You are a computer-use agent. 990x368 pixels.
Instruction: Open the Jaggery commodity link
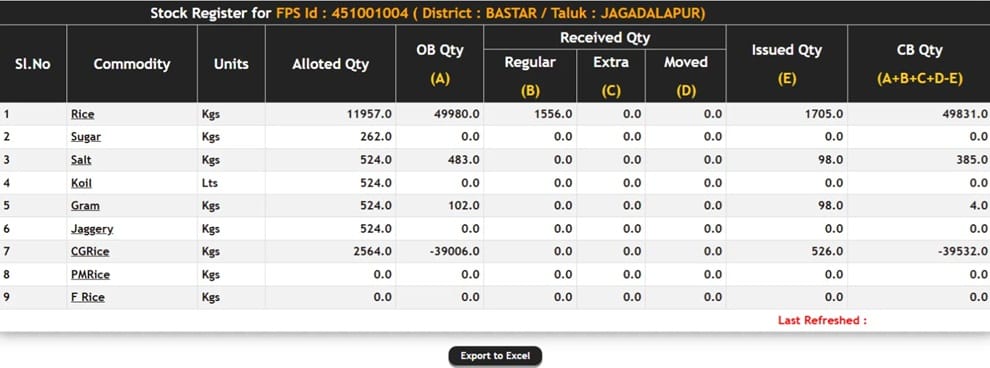(92, 229)
